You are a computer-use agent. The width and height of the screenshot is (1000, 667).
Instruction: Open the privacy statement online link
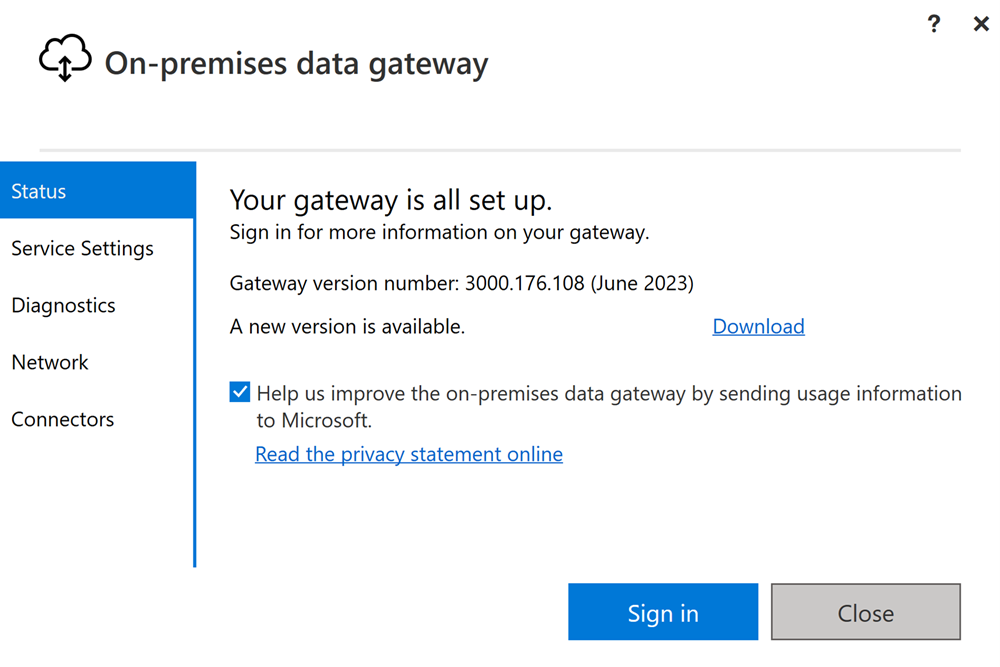409,454
